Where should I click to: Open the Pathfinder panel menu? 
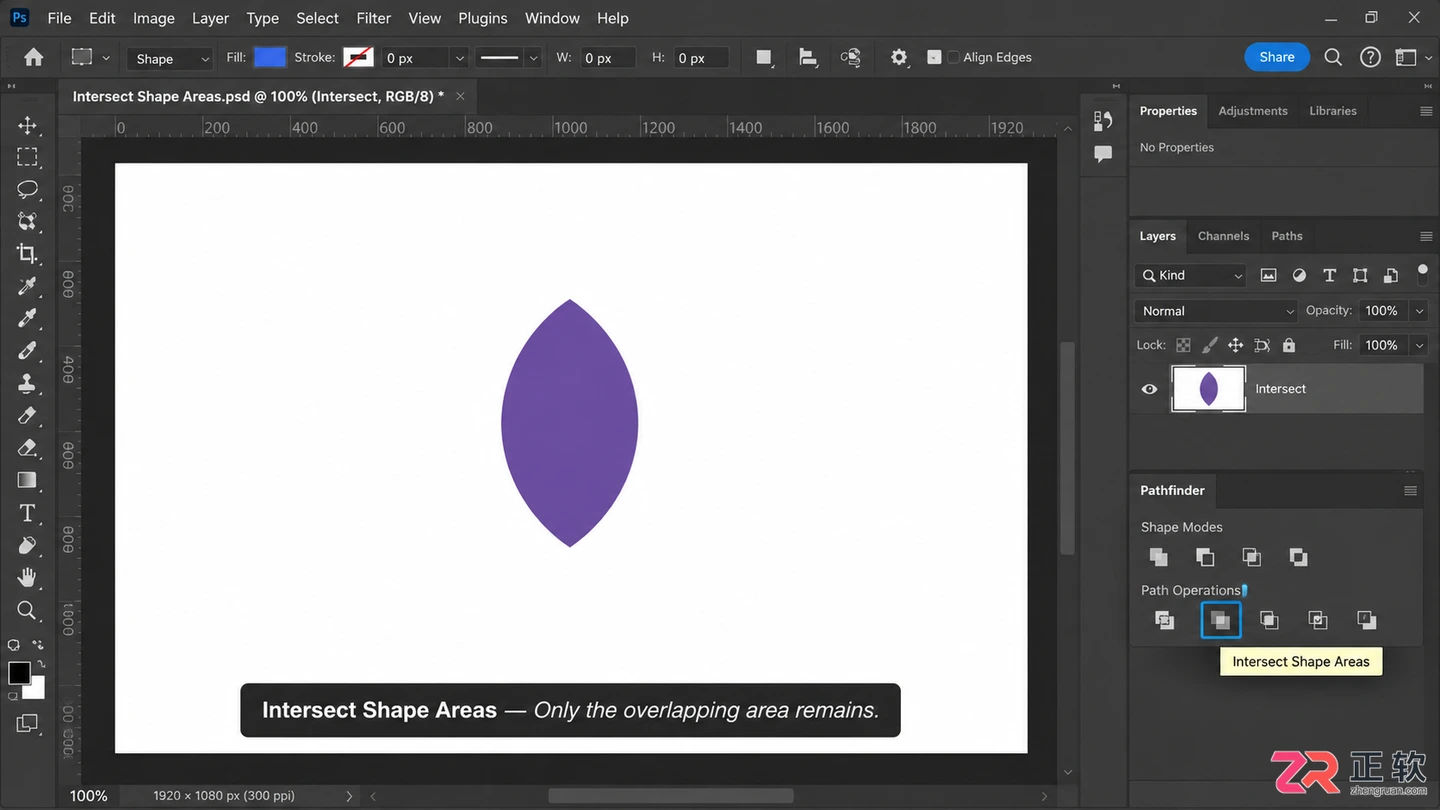click(x=1410, y=491)
